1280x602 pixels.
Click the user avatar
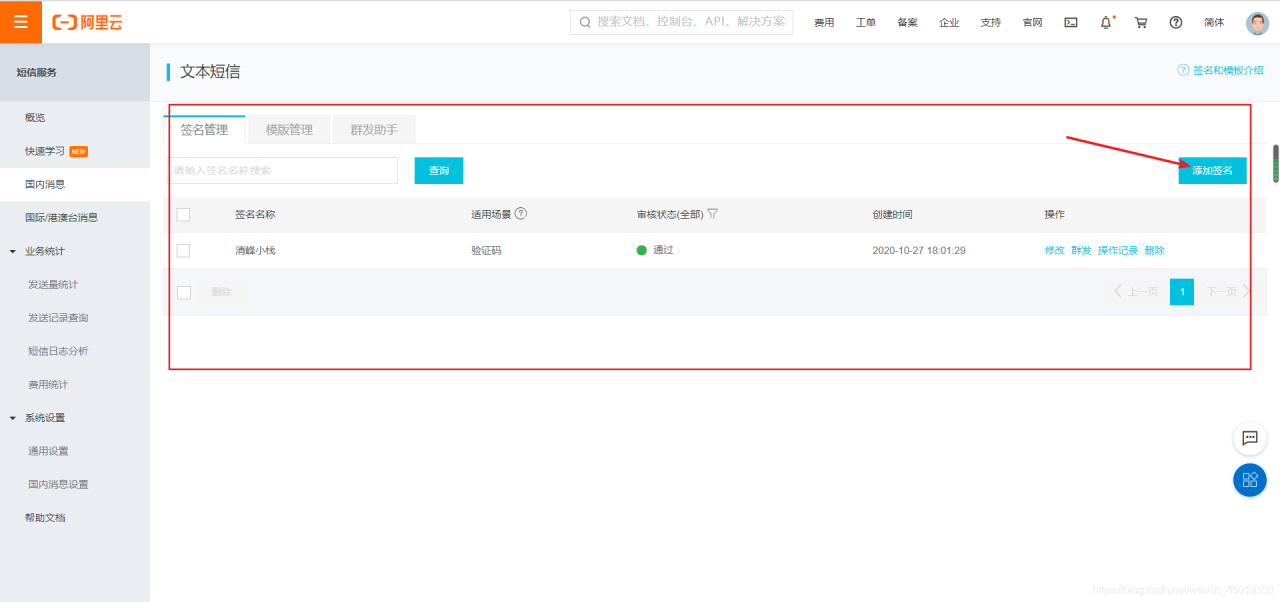point(1257,23)
